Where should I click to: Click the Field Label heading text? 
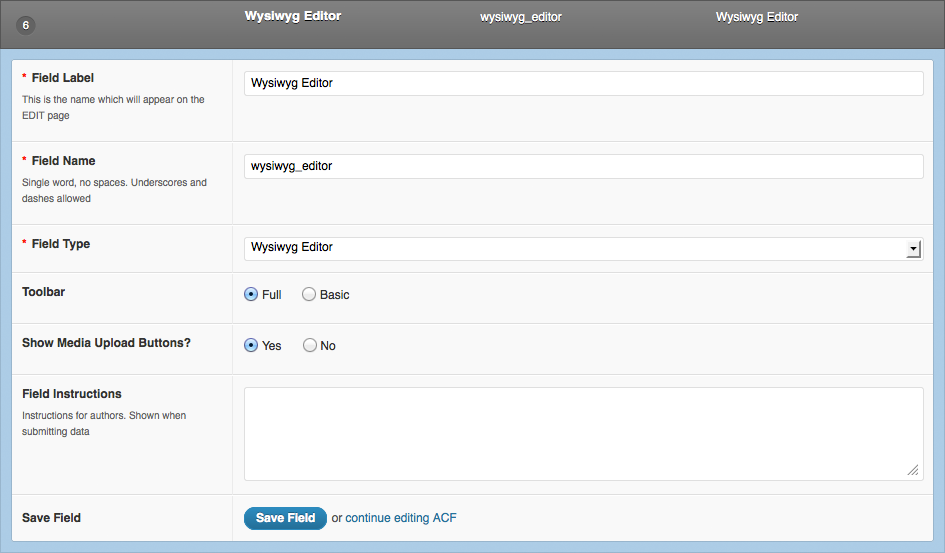pyautogui.click(x=63, y=78)
